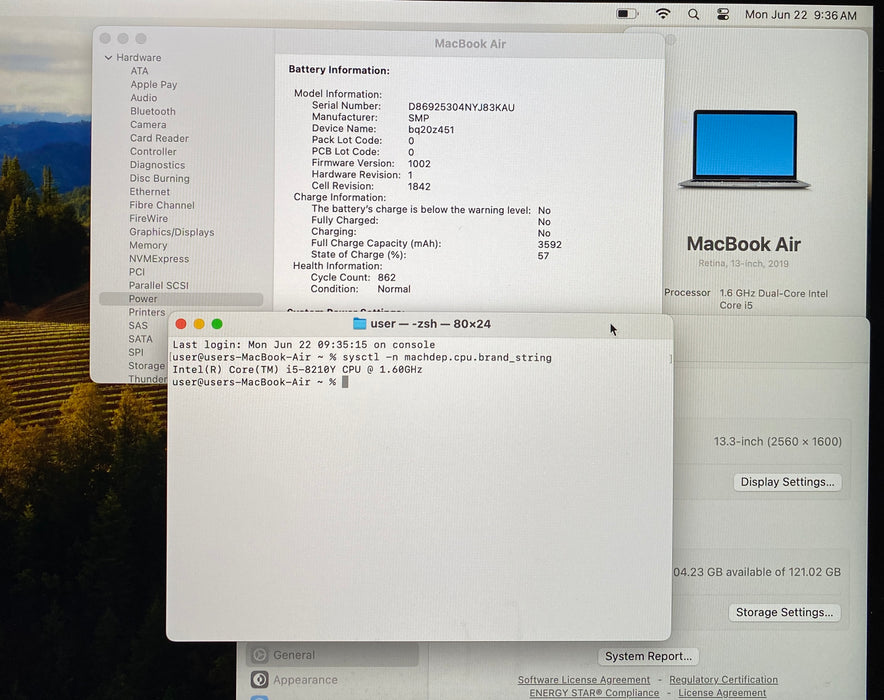Open Software License Agreement link
This screenshot has height=700, width=884.
pos(584,680)
